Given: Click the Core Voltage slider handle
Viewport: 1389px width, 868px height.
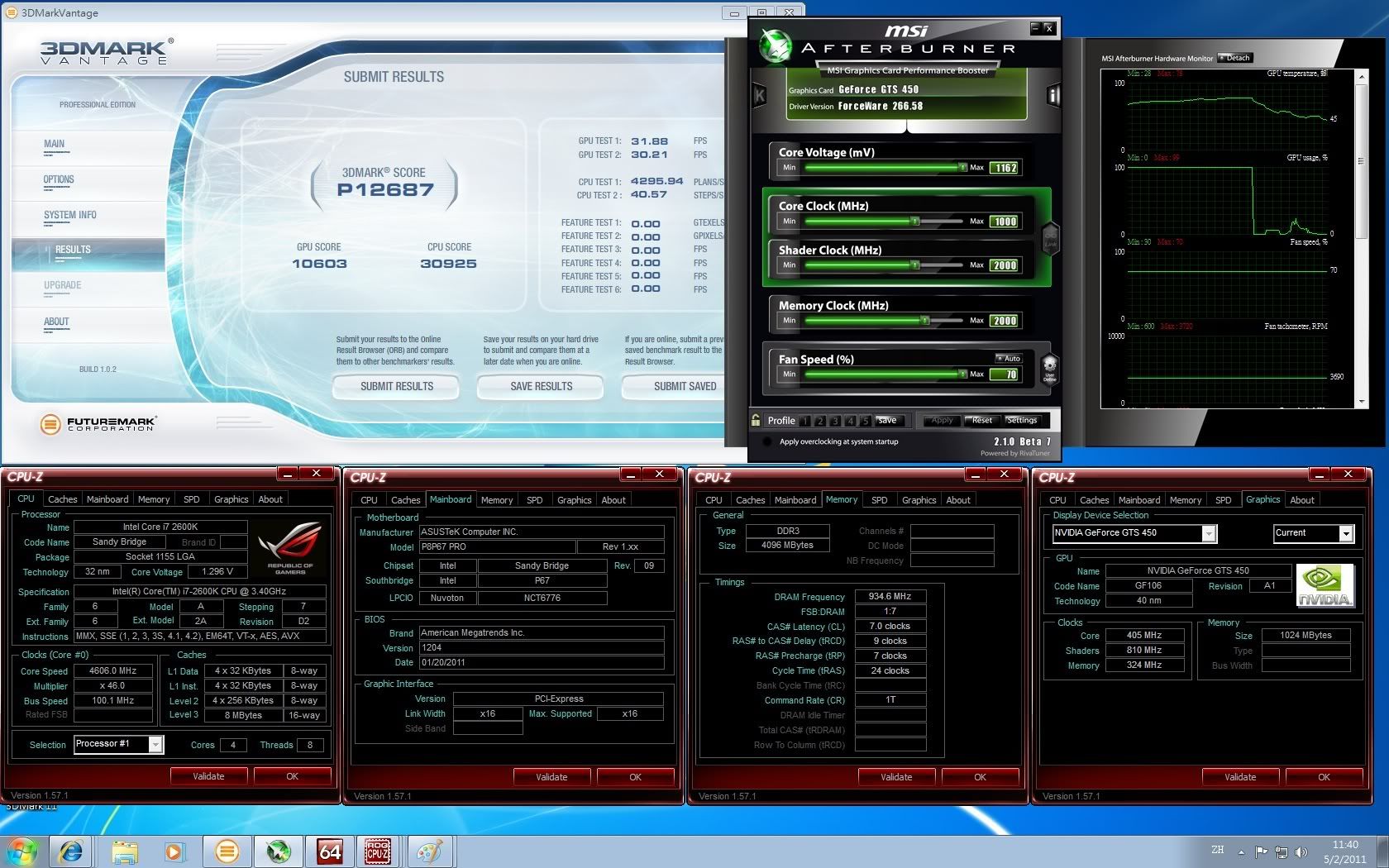Looking at the screenshot, I should pyautogui.click(x=962, y=168).
